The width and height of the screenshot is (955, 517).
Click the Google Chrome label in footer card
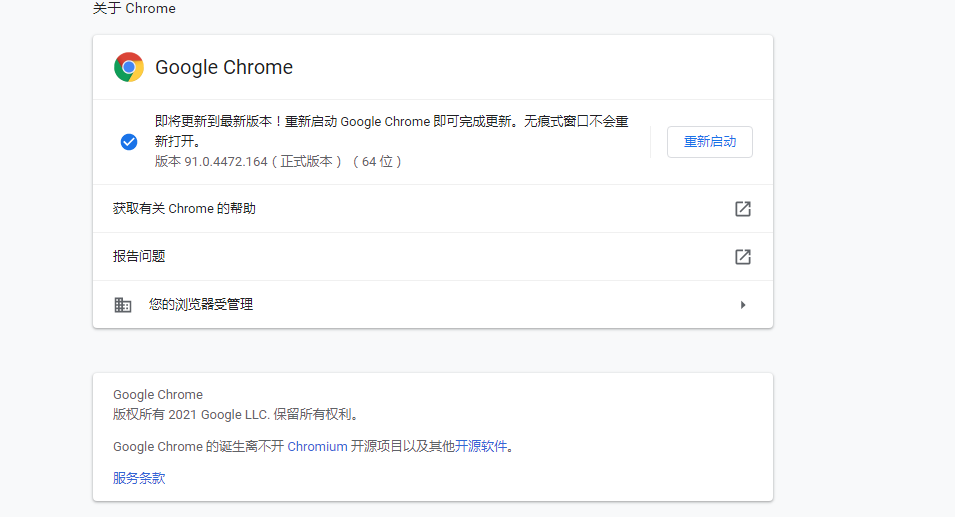158,395
